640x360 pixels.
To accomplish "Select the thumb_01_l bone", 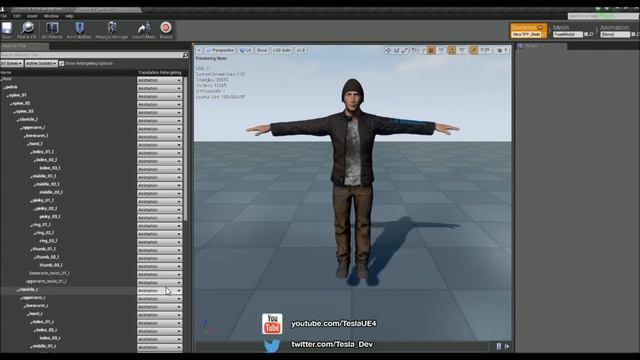I will (x=44, y=249).
